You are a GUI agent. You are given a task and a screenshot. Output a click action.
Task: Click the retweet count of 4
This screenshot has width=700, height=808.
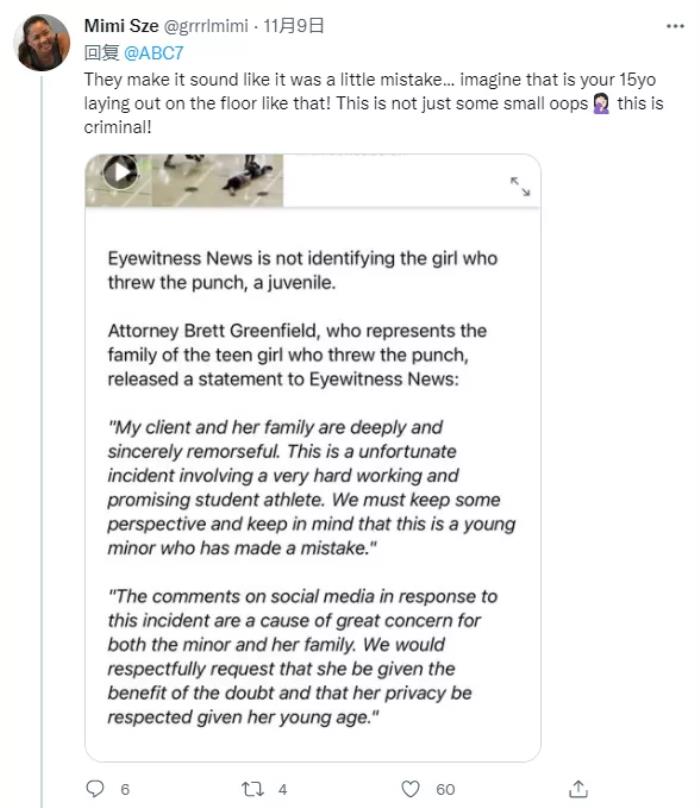[x=283, y=789]
